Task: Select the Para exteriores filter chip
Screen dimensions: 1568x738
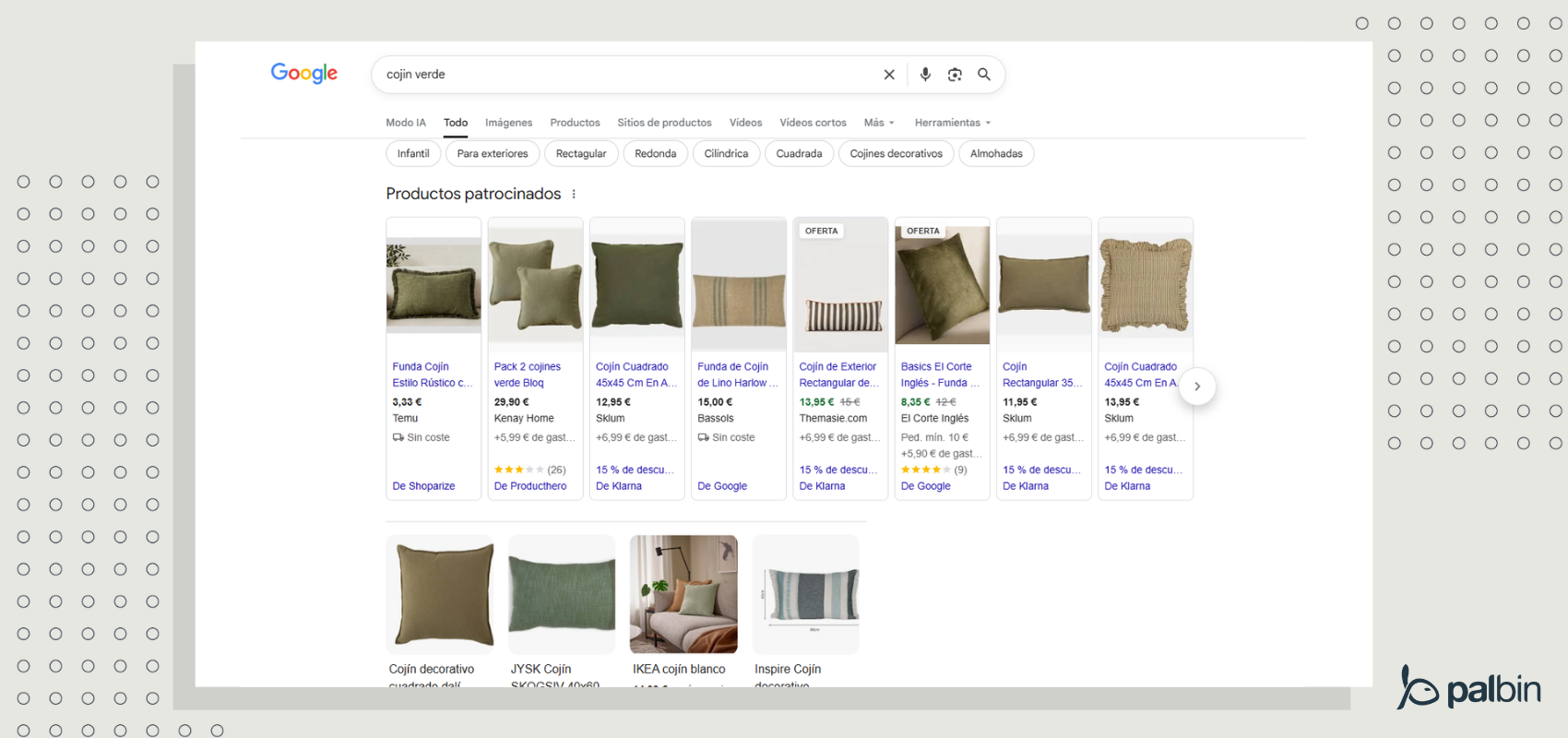Action: [493, 154]
